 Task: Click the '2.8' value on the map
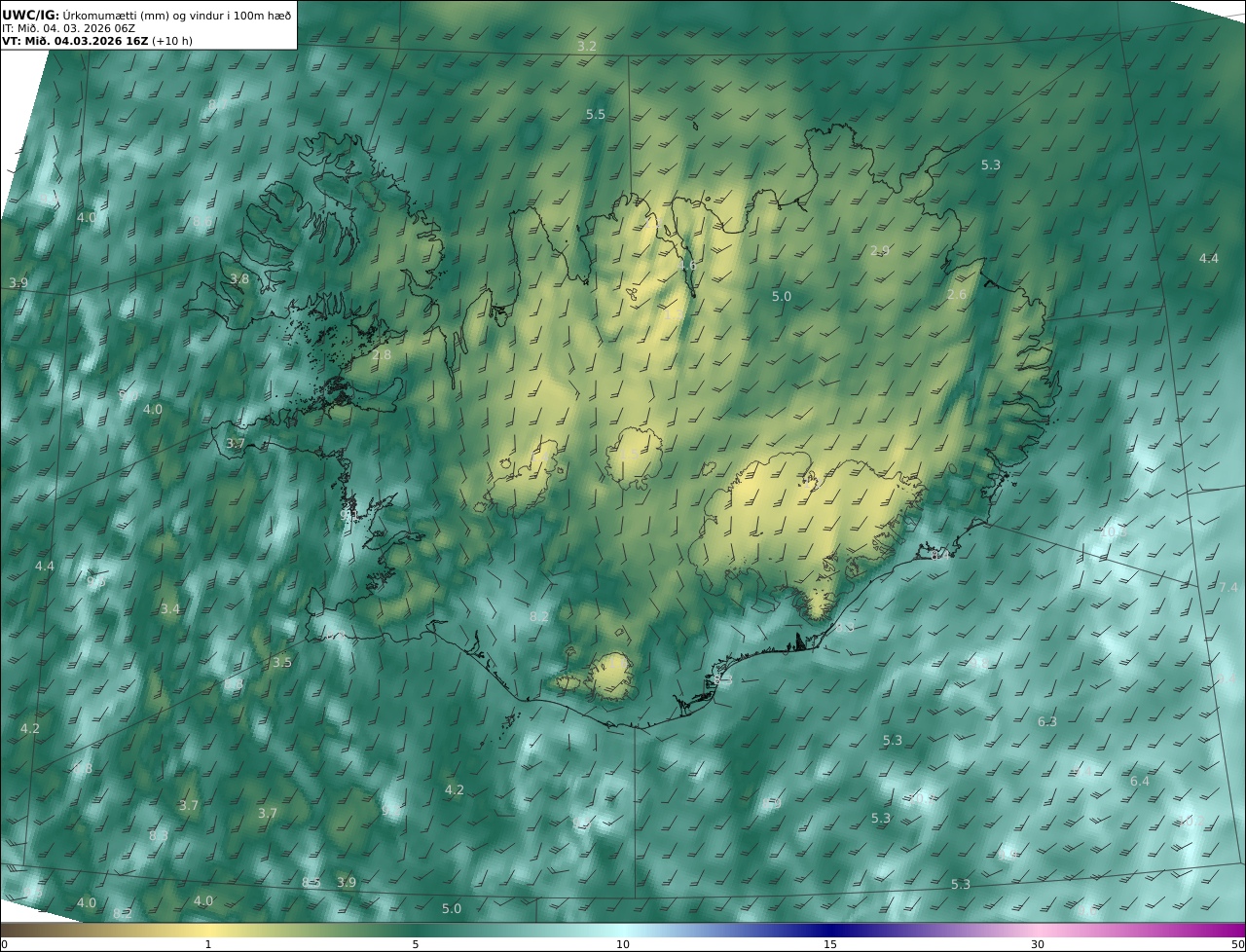click(382, 355)
